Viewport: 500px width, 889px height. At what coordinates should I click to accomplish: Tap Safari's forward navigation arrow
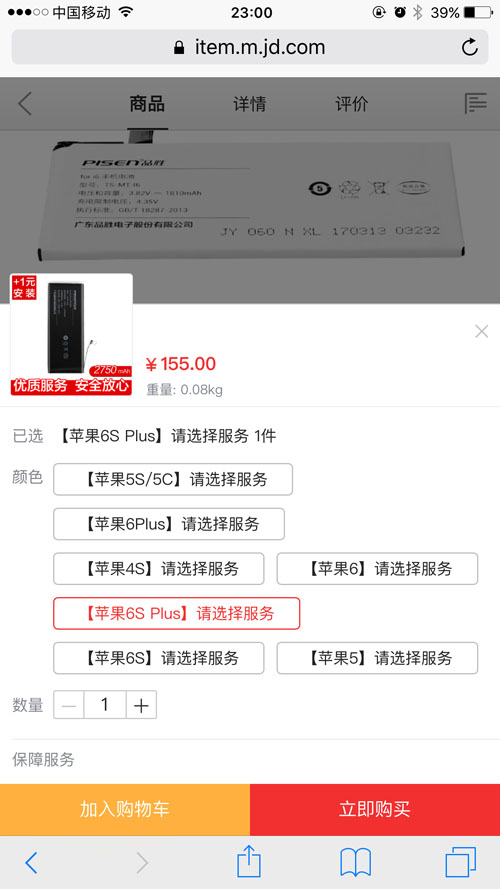142,862
